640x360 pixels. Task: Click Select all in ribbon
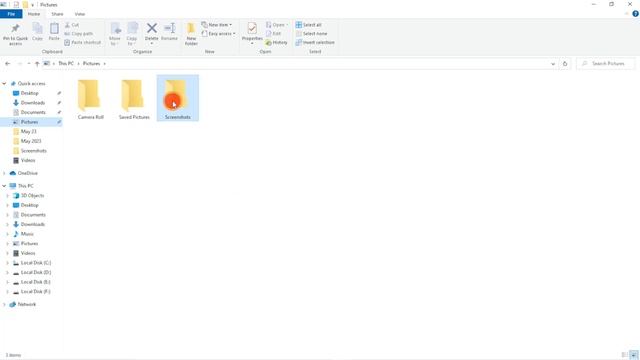309,25
